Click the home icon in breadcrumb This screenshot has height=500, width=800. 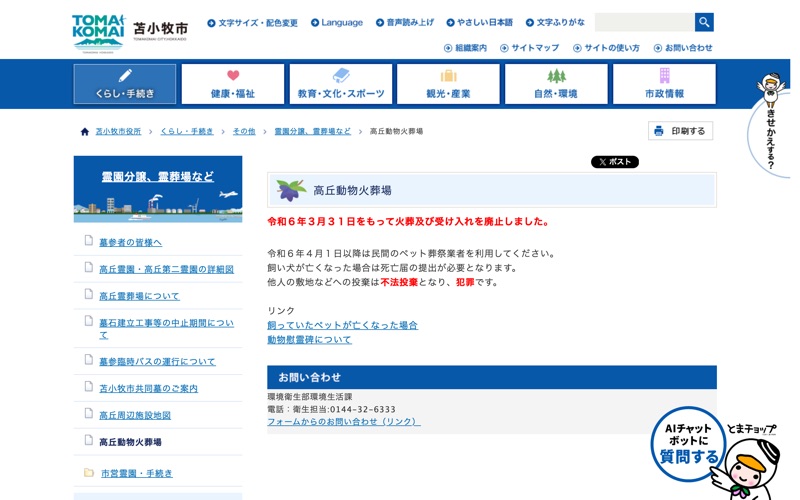pyautogui.click(x=85, y=132)
